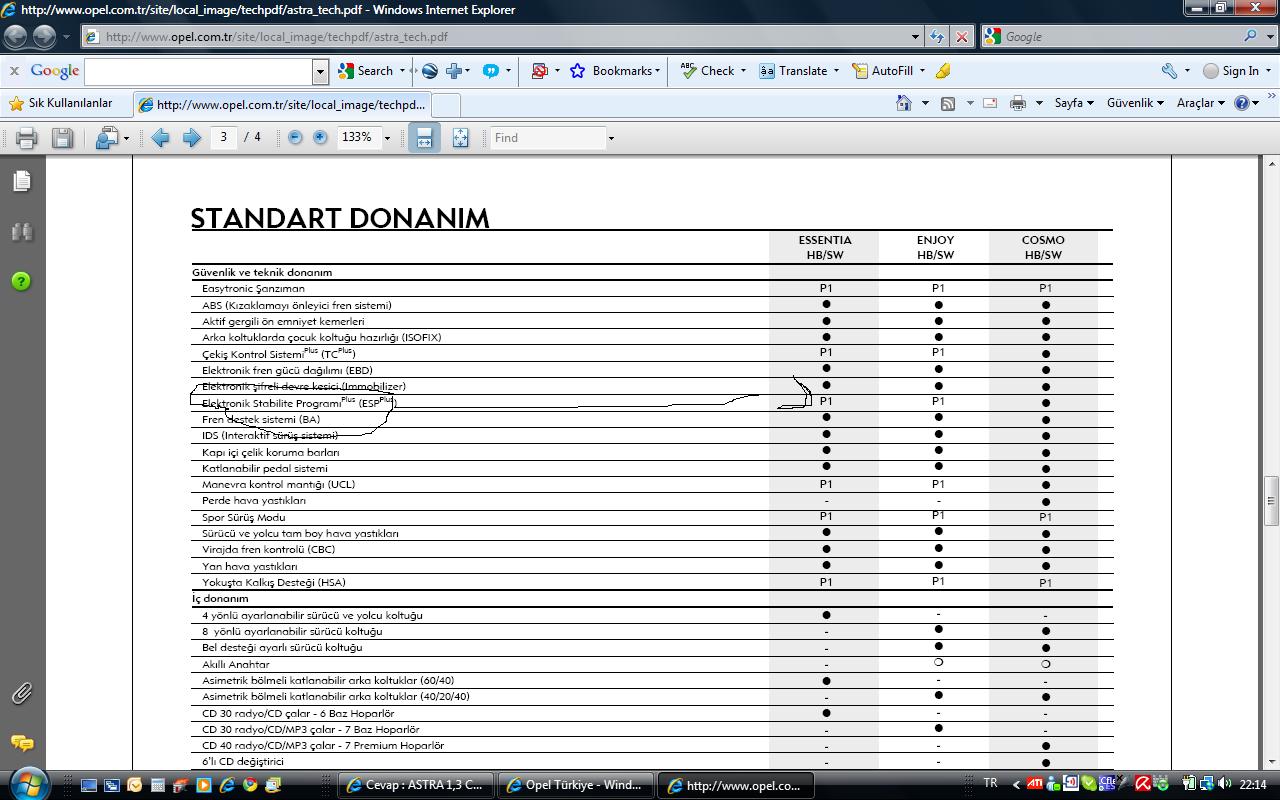
Task: Open the Sayfa menu
Action: (1074, 103)
